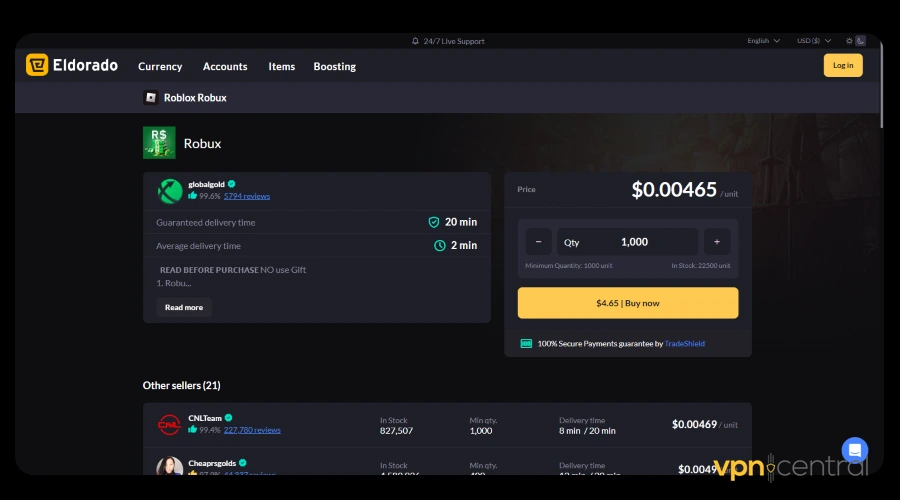Viewport: 900px width, 500px height.
Task: Switch to light mode with the sun icon
Action: pyautogui.click(x=849, y=41)
